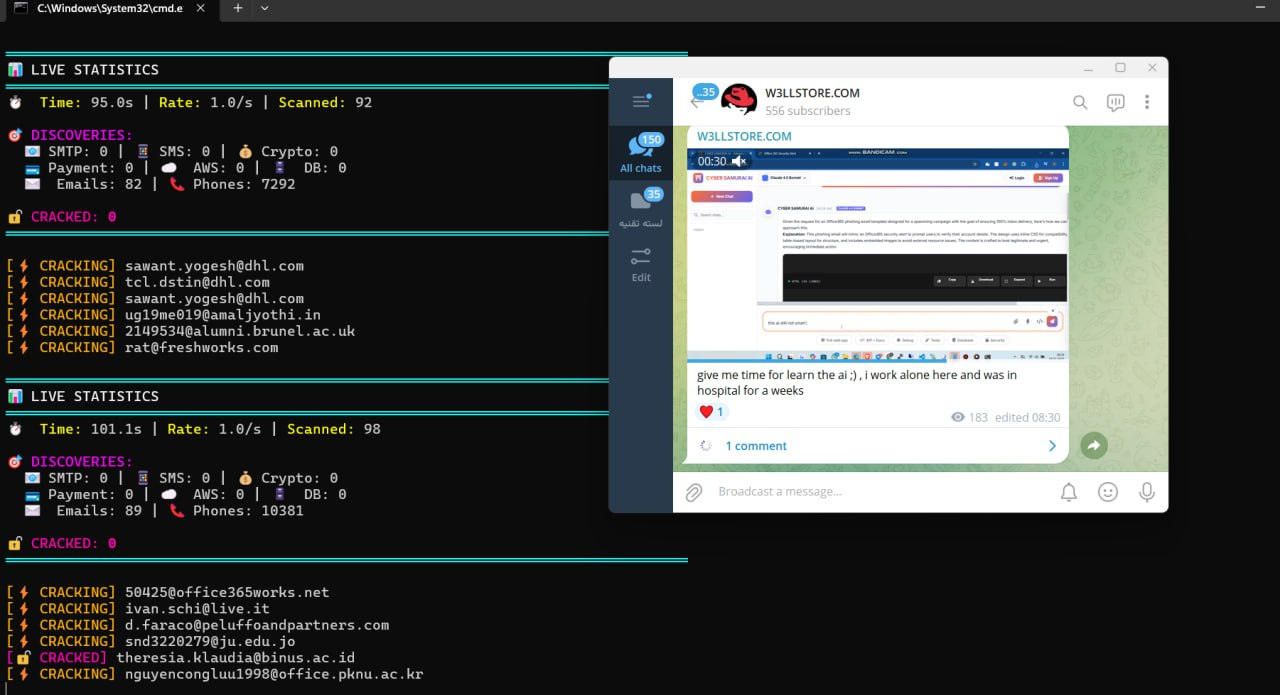The width and height of the screenshot is (1280, 695).
Task: Open the emoji picker
Action: (1108, 492)
